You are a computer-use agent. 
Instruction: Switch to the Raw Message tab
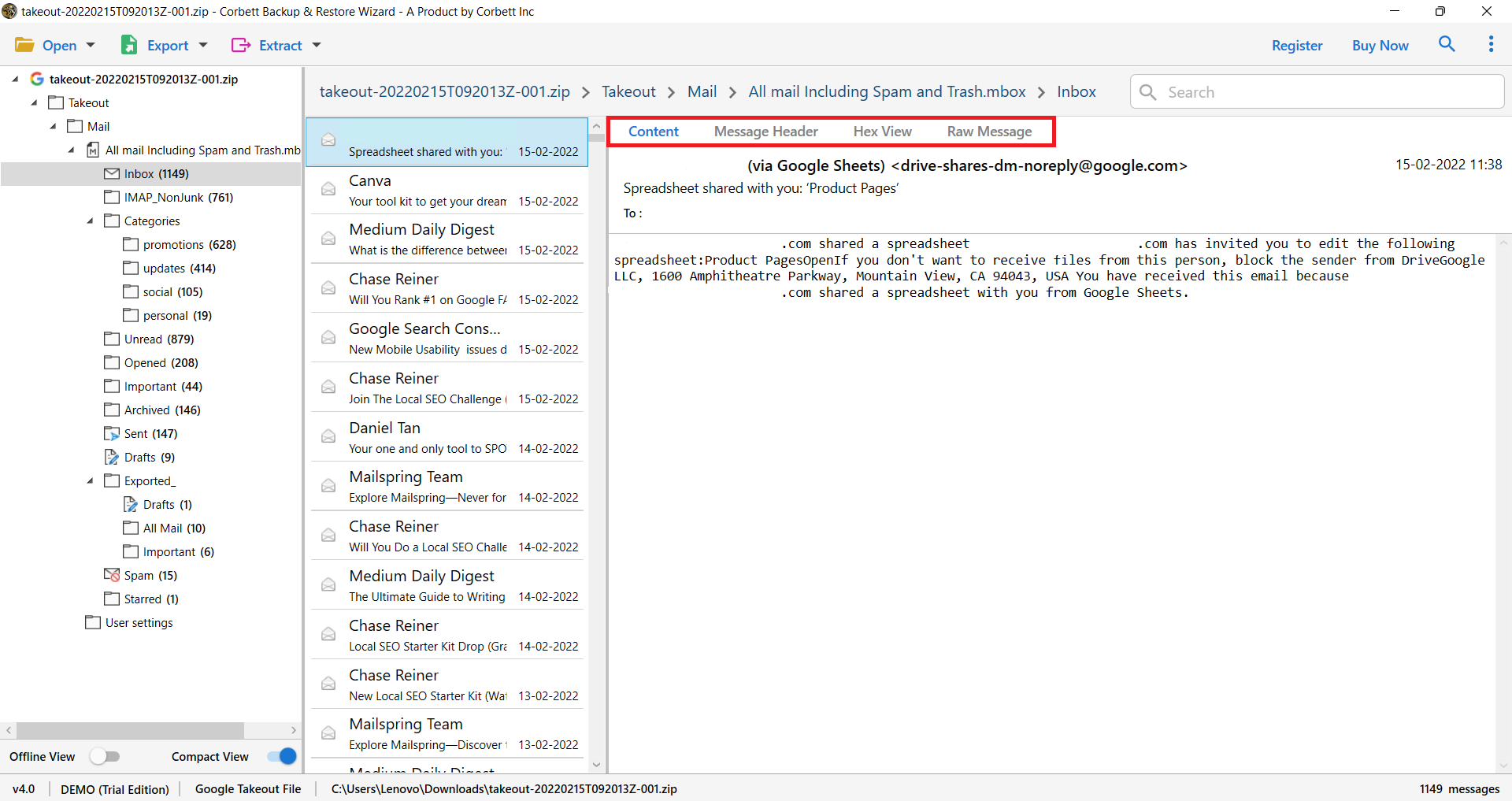[989, 132]
